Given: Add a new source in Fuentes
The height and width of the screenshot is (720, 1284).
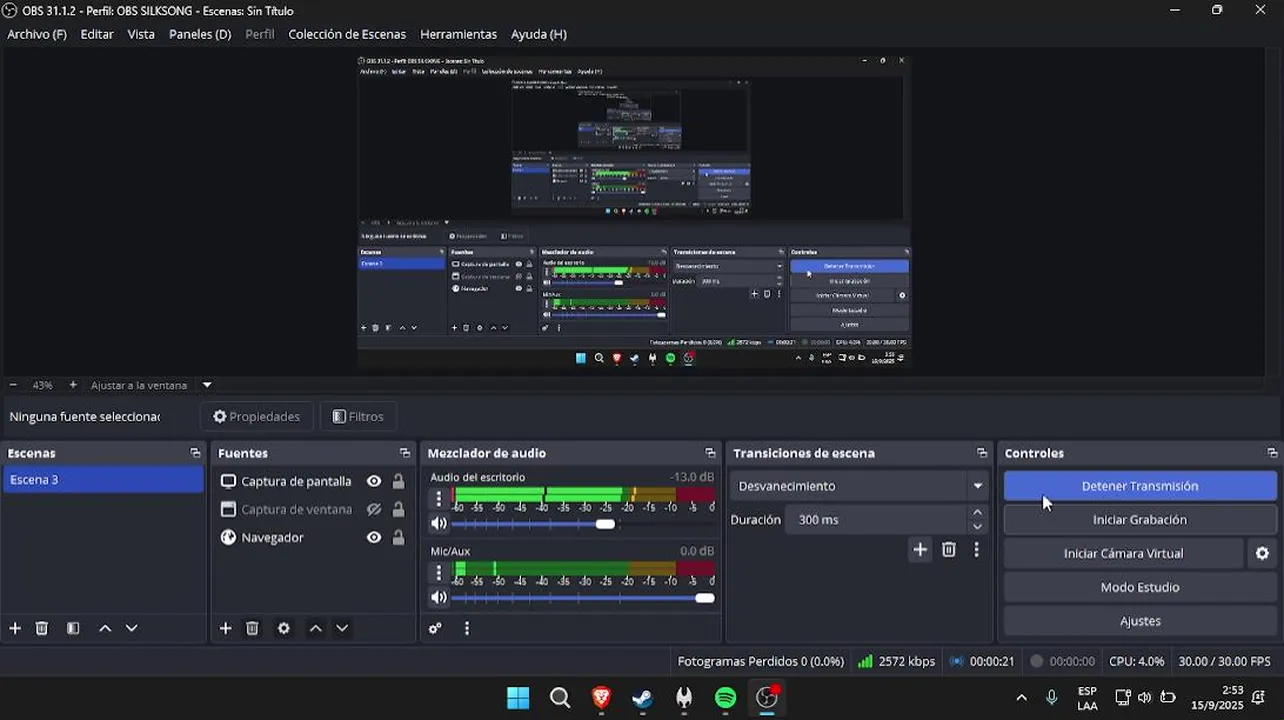Looking at the screenshot, I should coord(225,628).
